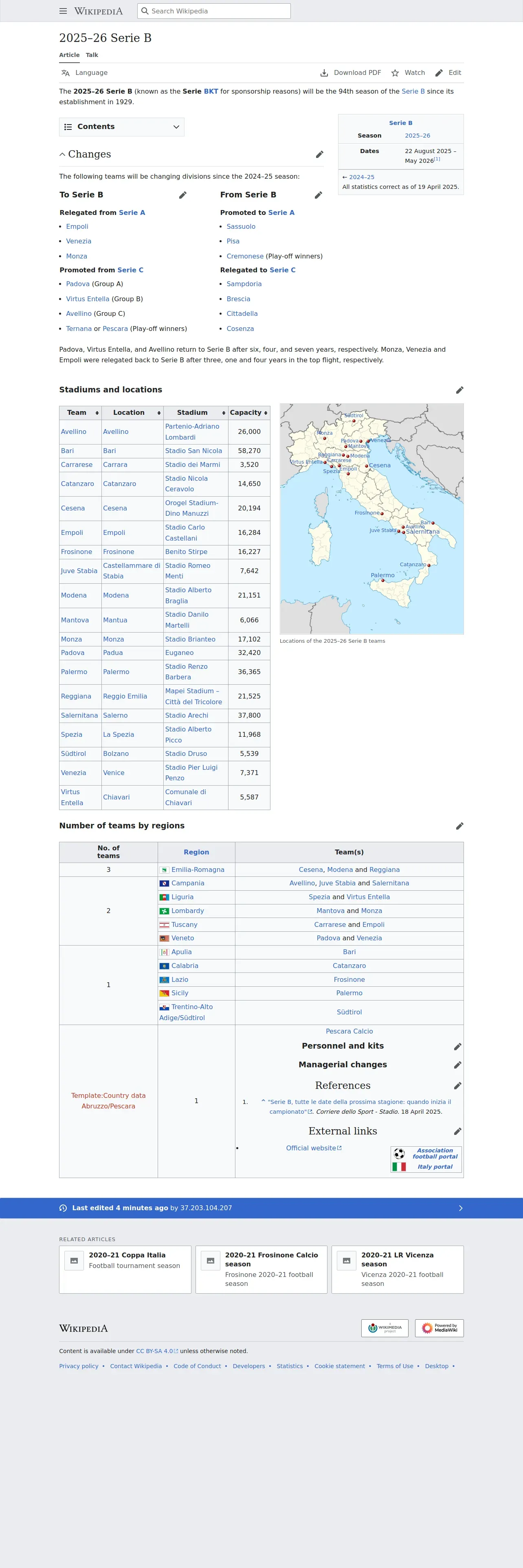Viewport: 523px width, 1568px height.
Task: Click the Tuscany flag icon
Action: [165, 924]
